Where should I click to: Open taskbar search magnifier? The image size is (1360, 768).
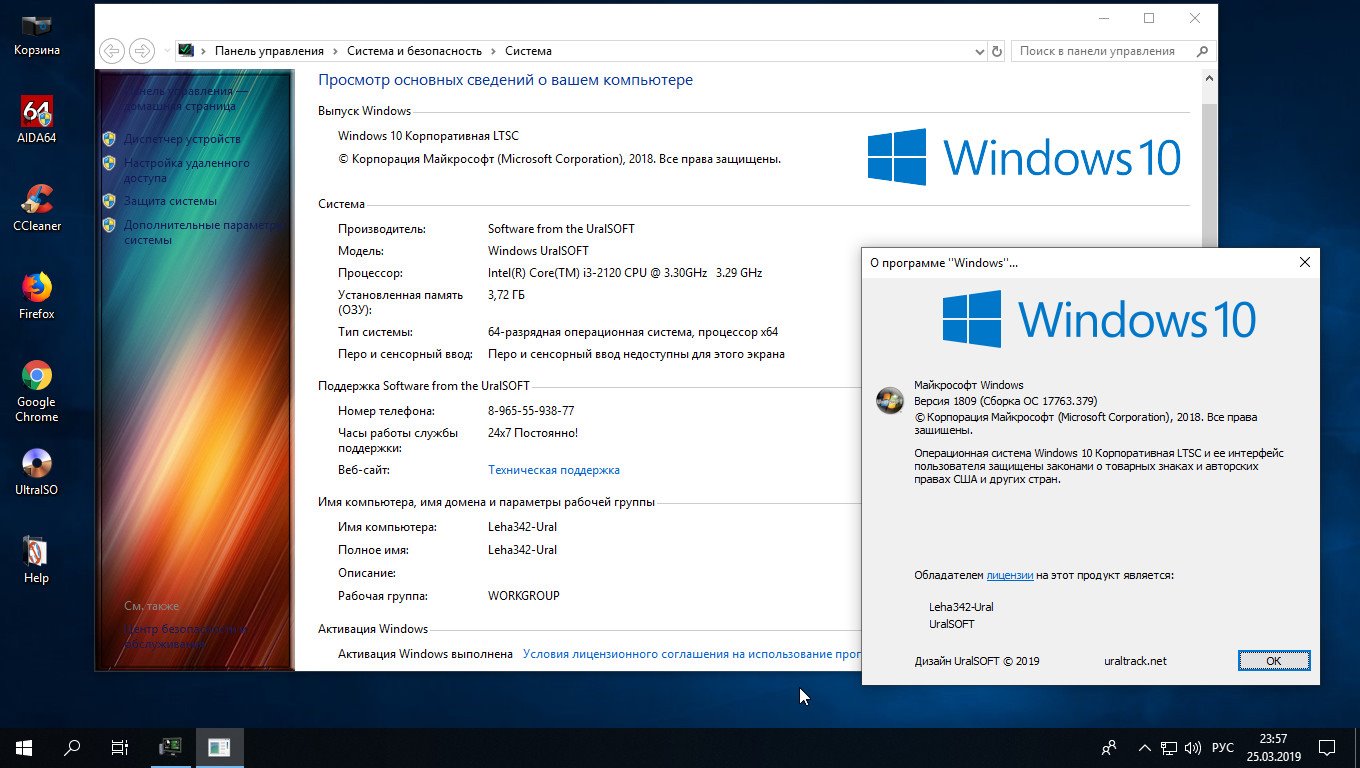(72, 747)
